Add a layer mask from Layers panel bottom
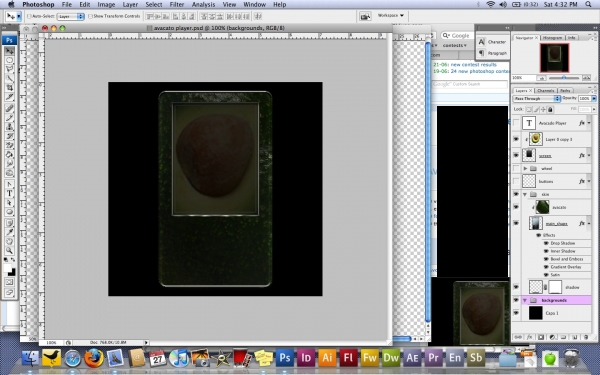This screenshot has width=600, height=375. 541,337
